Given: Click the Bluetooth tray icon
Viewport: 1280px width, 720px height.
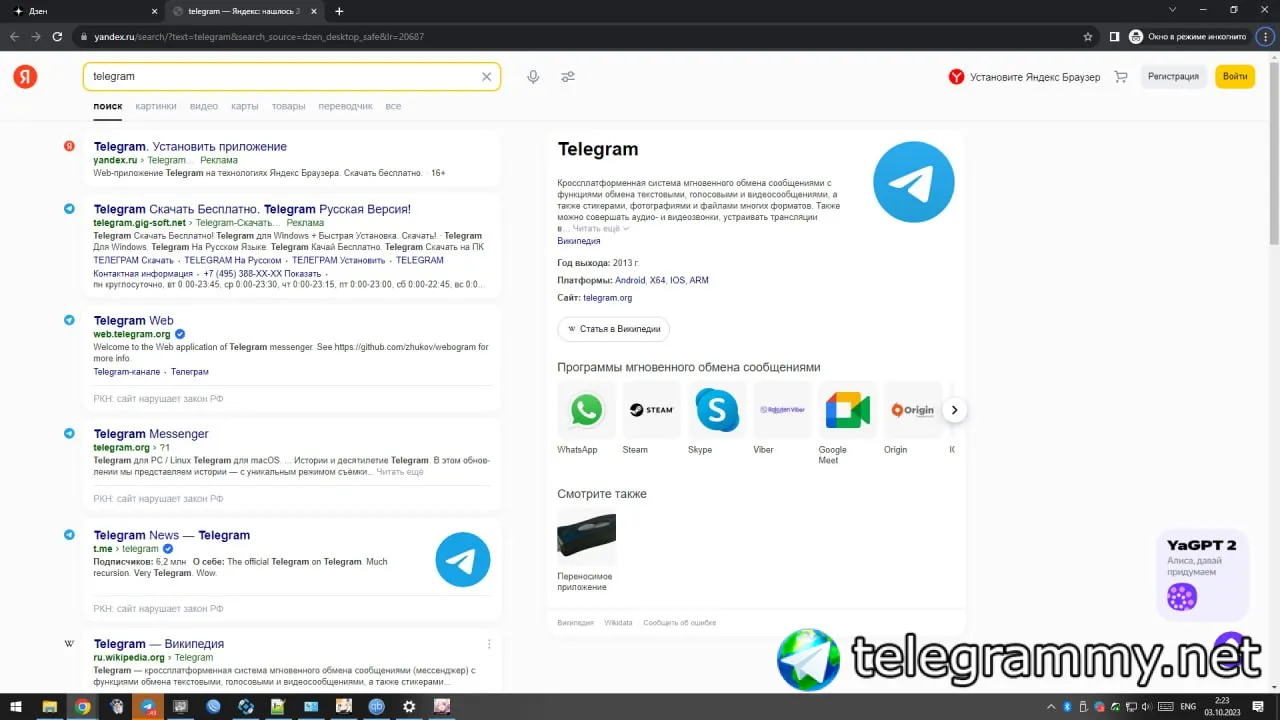Looking at the screenshot, I should tap(1067, 706).
